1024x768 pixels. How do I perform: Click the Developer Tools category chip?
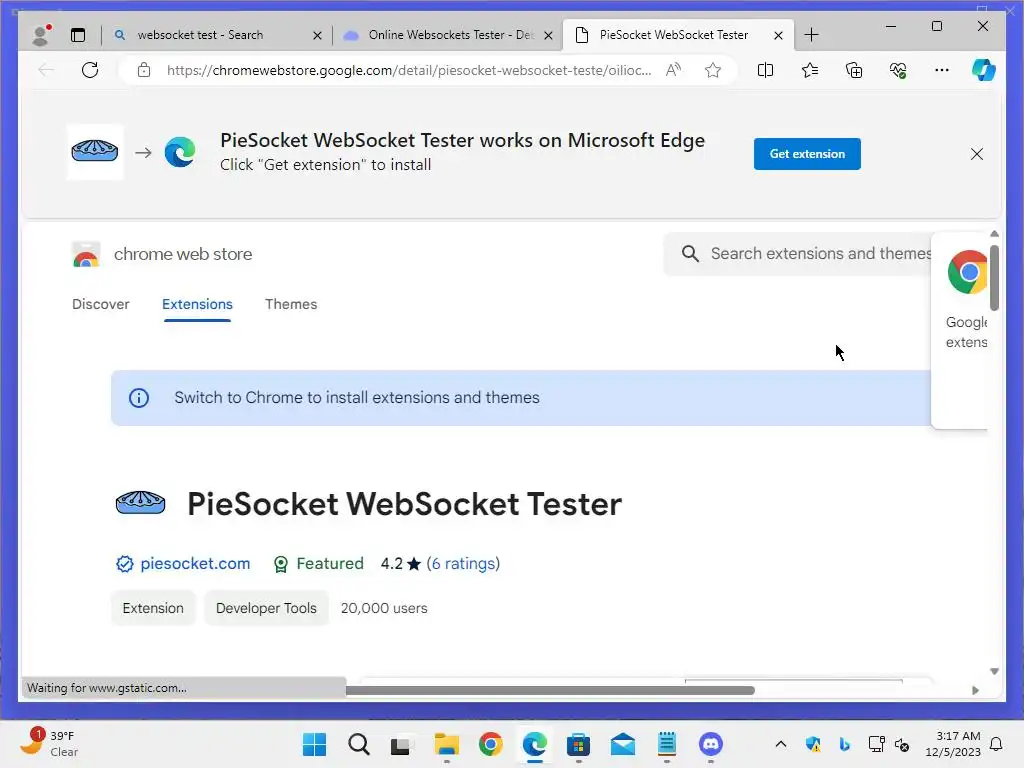(x=266, y=608)
